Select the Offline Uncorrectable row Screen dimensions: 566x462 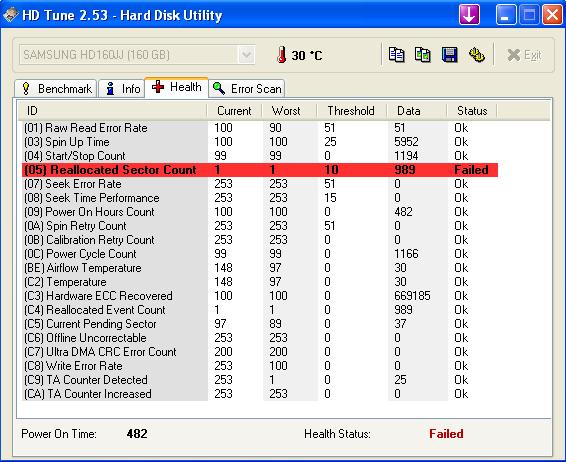click(x=260, y=338)
